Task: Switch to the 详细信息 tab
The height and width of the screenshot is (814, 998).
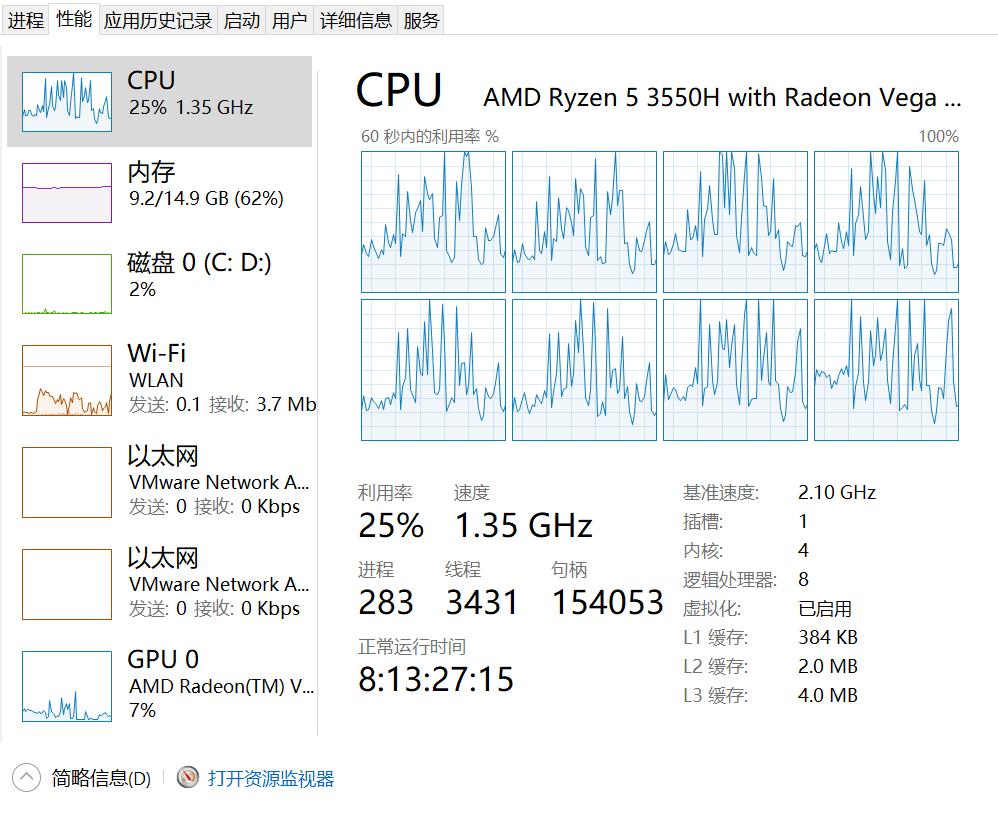Action: tap(356, 20)
